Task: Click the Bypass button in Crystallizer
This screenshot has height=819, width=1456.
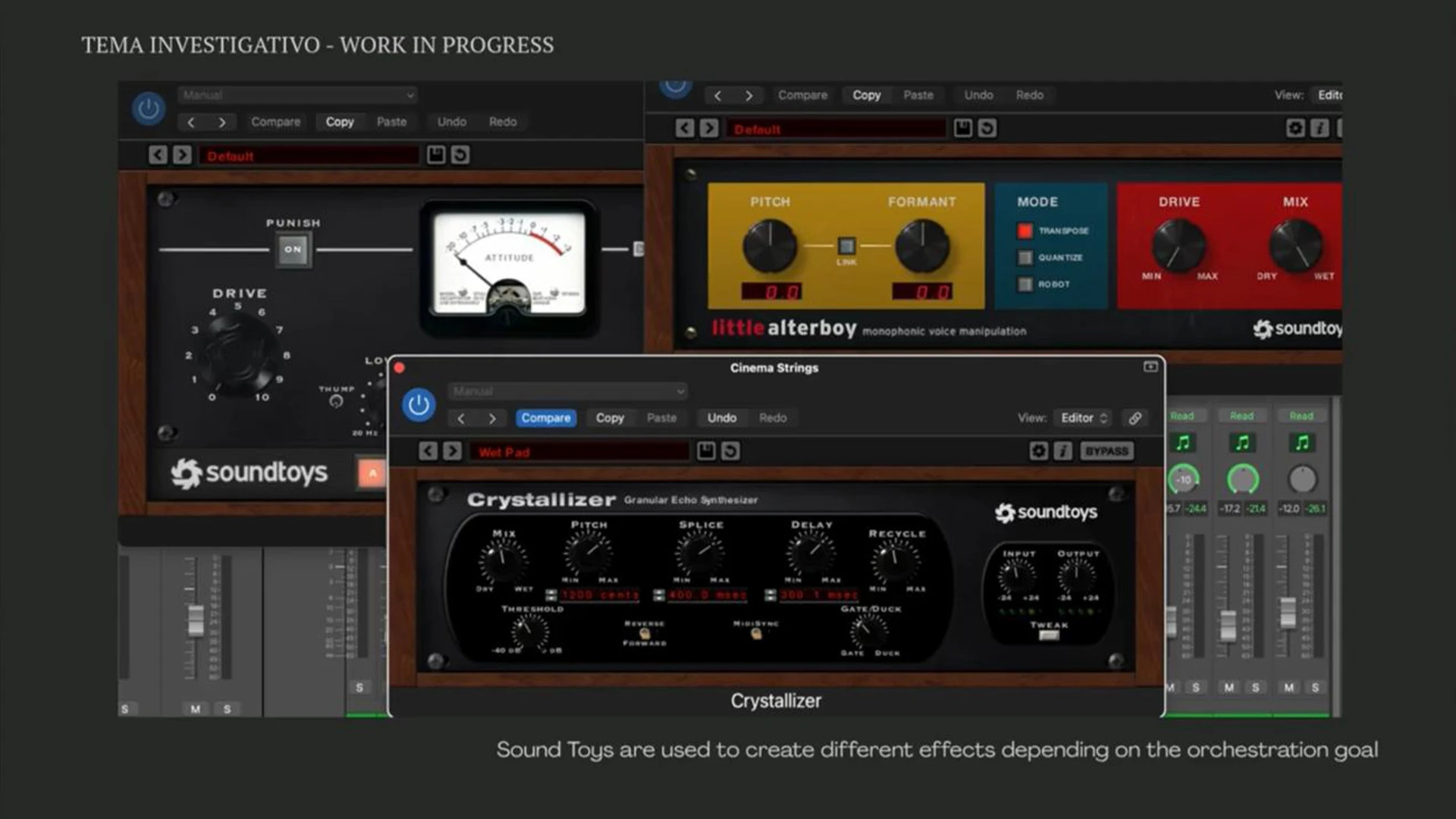Action: coord(1106,451)
